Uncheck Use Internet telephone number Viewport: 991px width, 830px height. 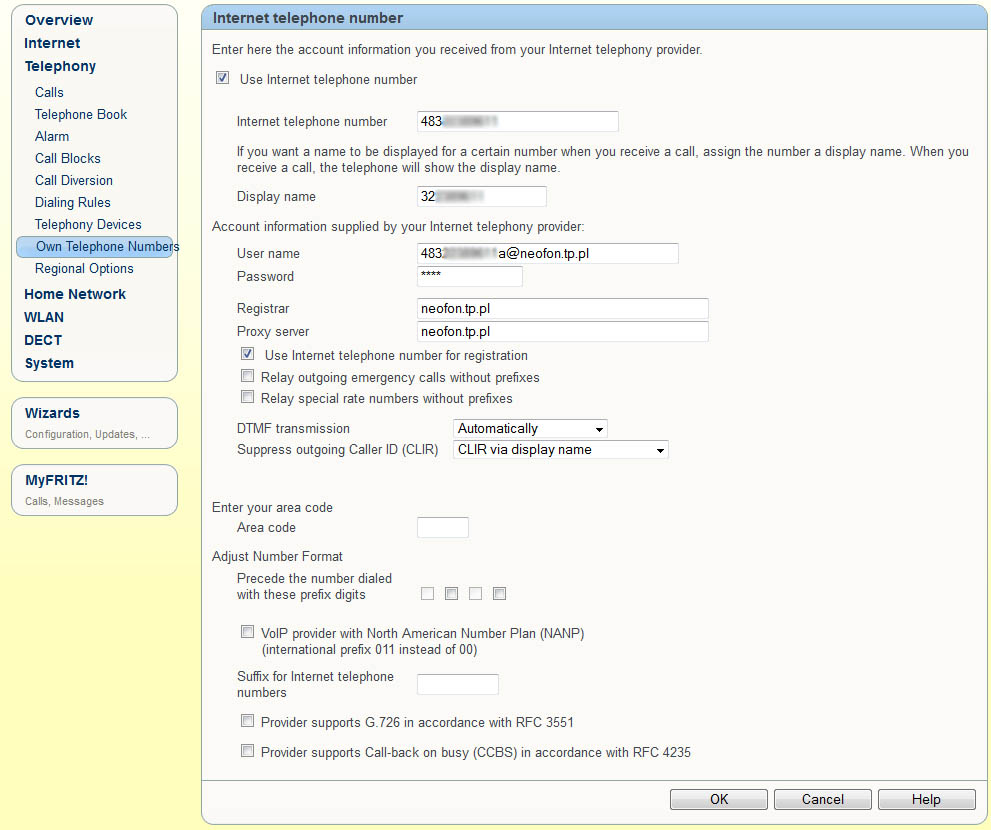pos(222,78)
